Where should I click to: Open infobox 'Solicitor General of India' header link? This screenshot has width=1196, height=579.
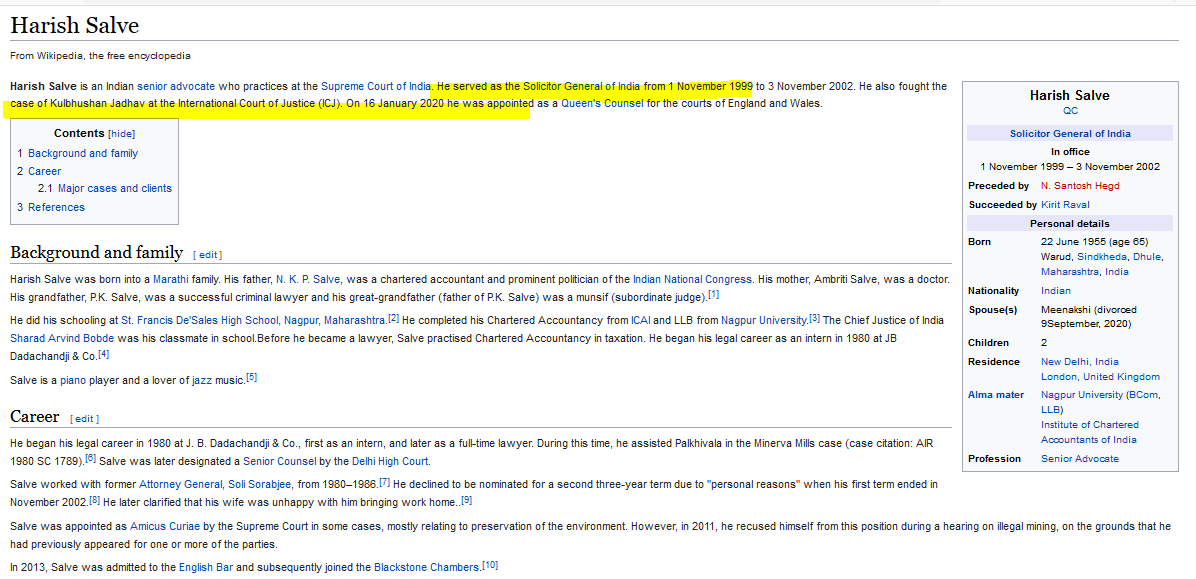click(x=1070, y=133)
